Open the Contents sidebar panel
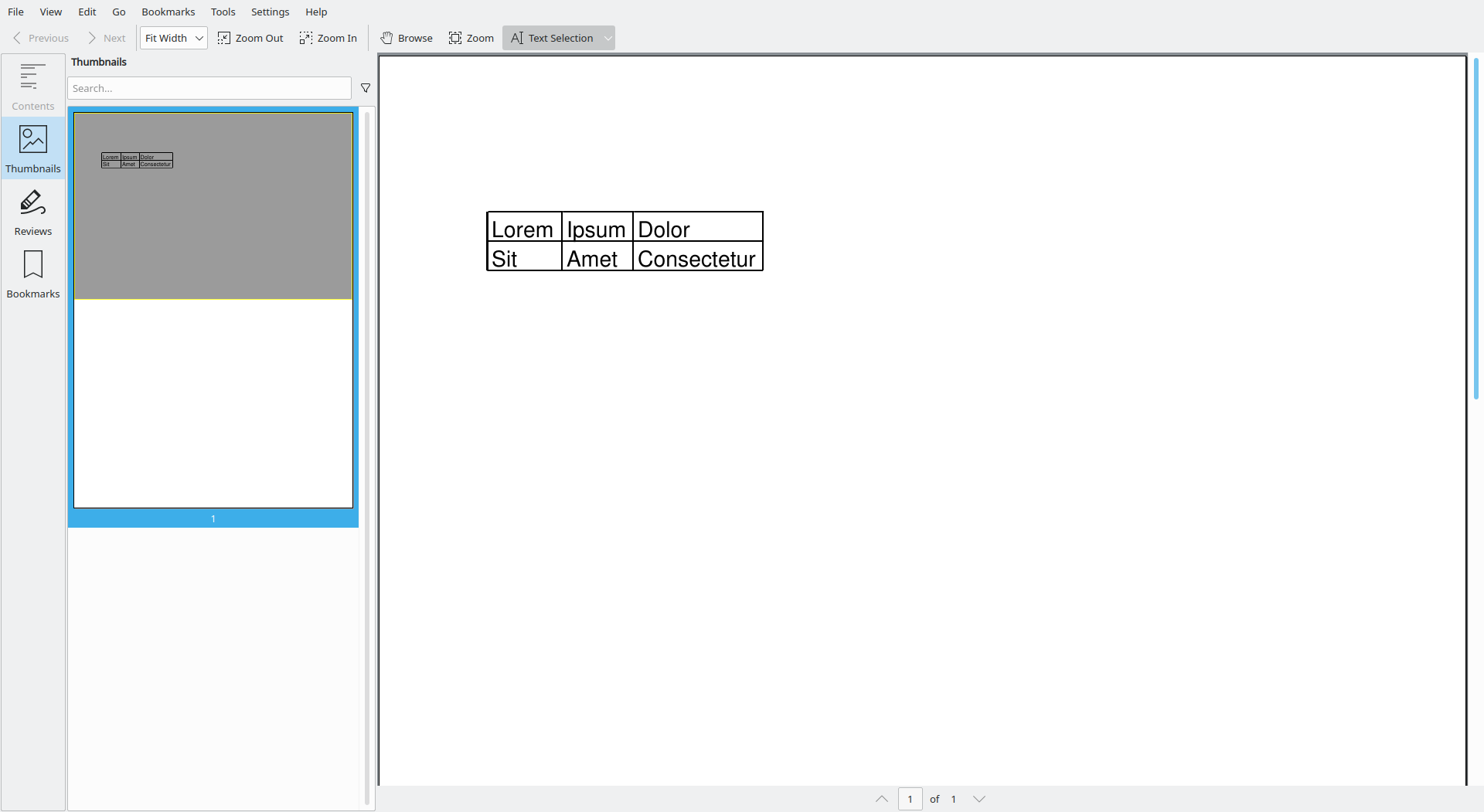Viewport: 1484px width, 812px height. [33, 87]
